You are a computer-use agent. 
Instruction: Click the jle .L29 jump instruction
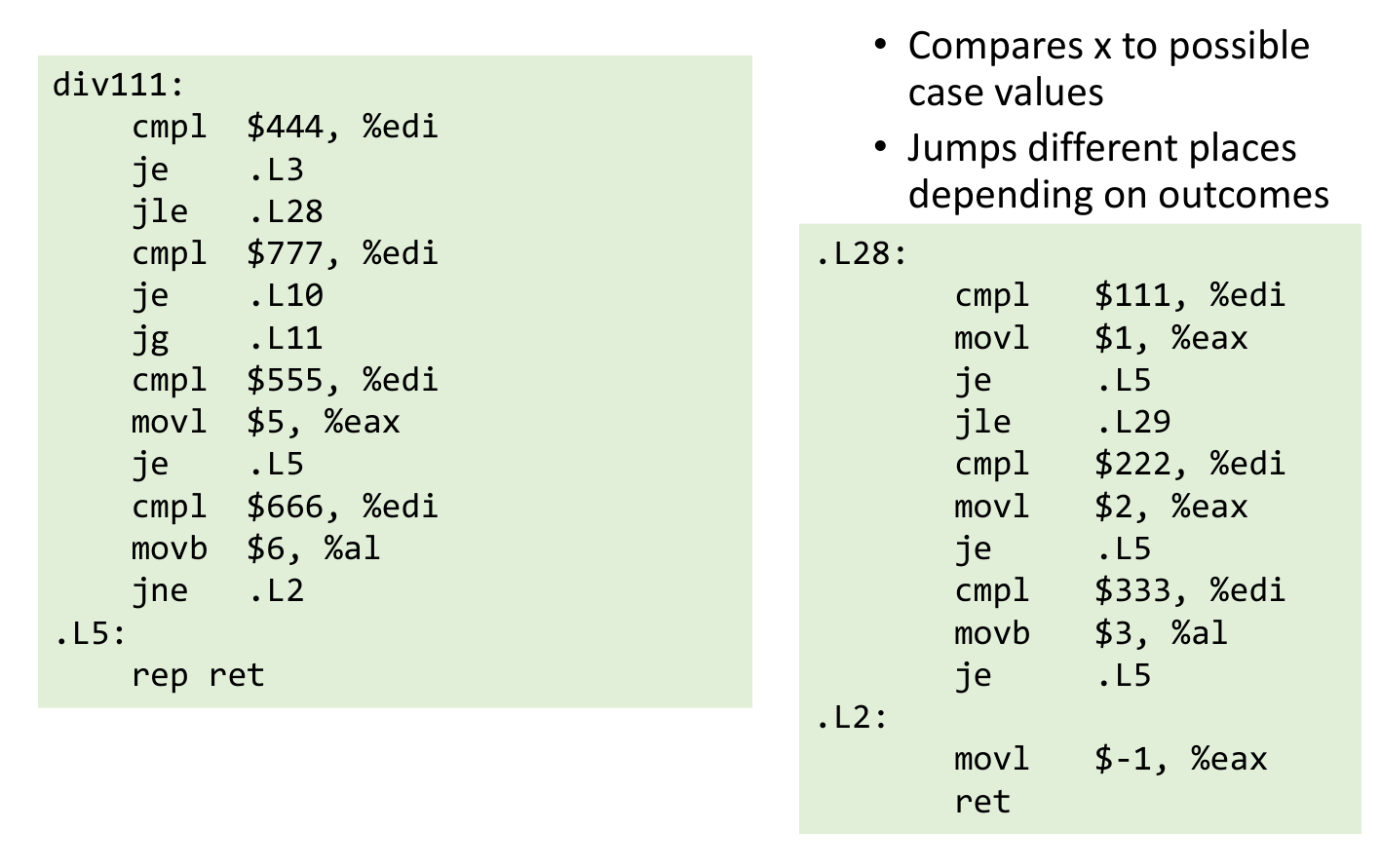[1061, 422]
